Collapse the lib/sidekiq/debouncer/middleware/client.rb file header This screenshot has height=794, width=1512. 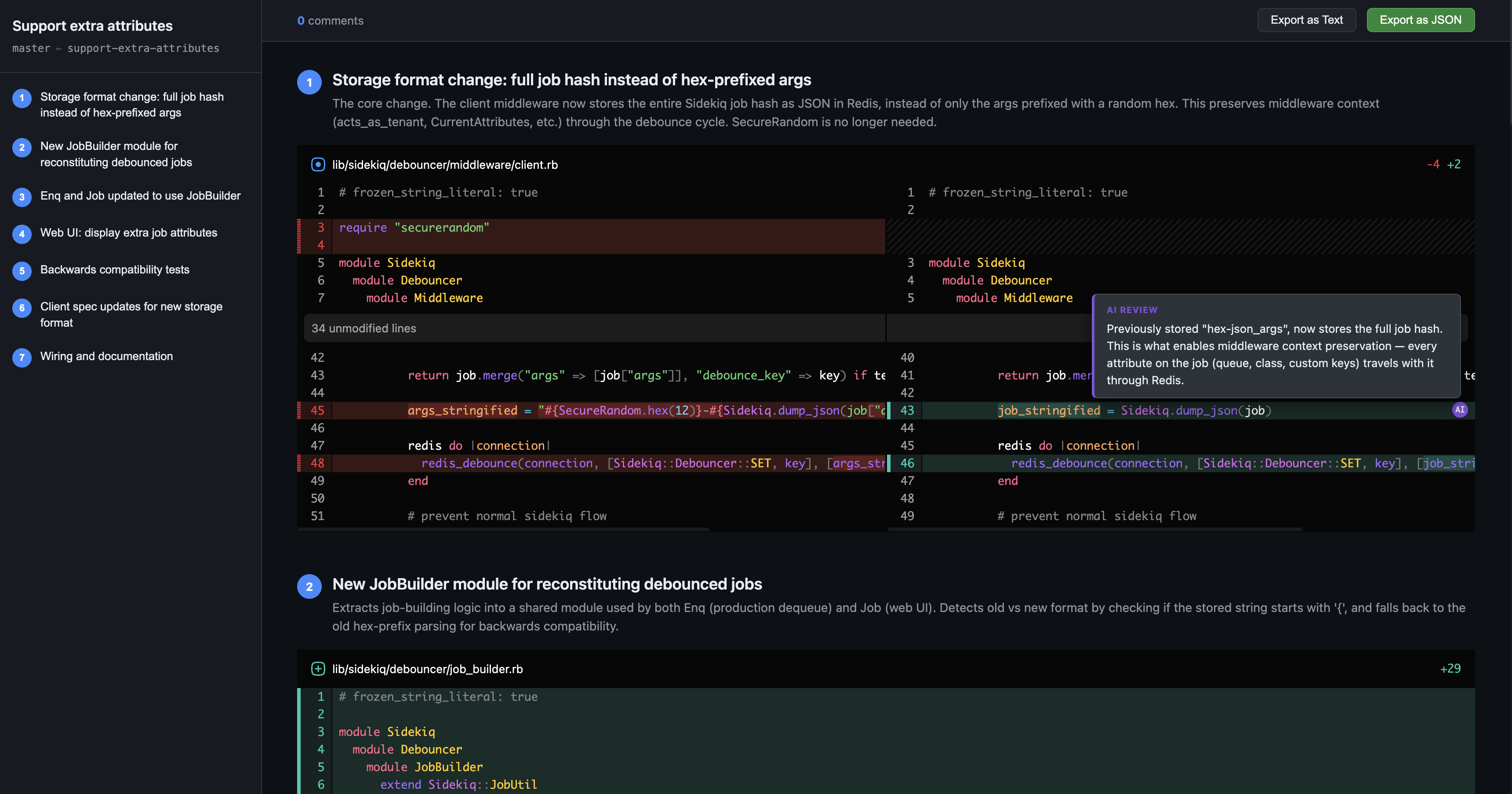coord(445,164)
